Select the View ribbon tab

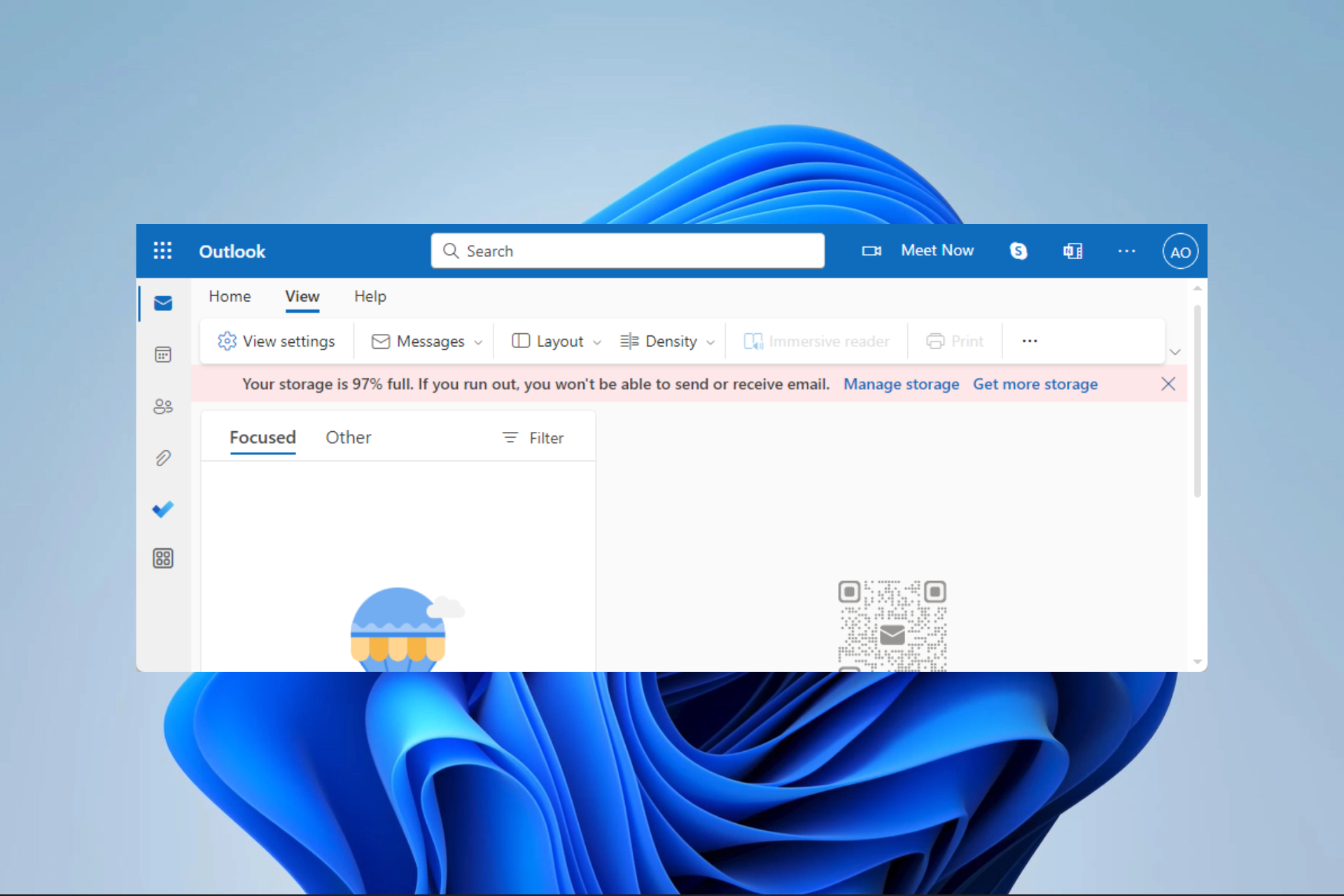point(302,296)
